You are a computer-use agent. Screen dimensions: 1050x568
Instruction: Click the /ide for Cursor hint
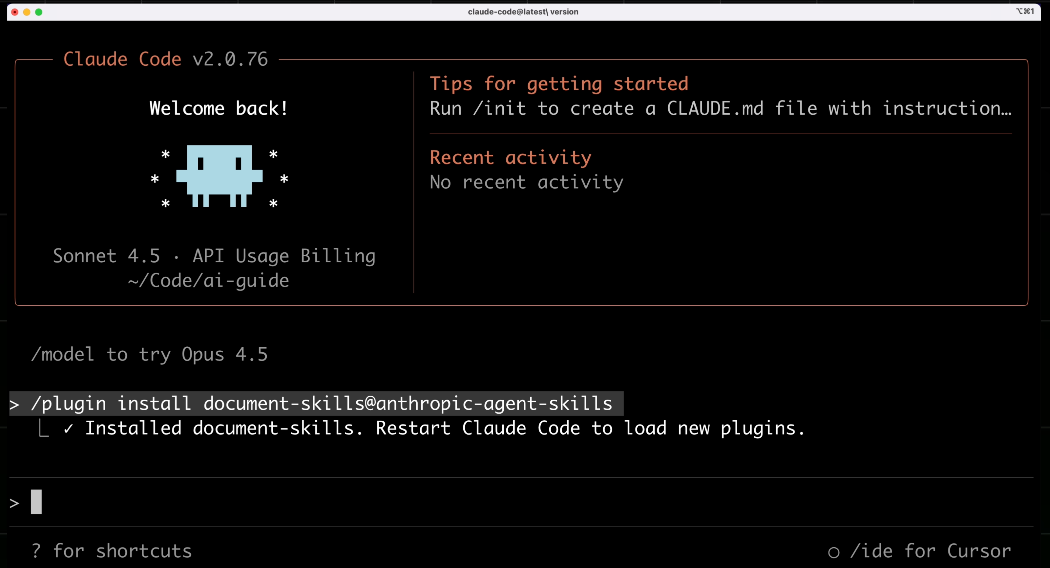(x=930, y=551)
